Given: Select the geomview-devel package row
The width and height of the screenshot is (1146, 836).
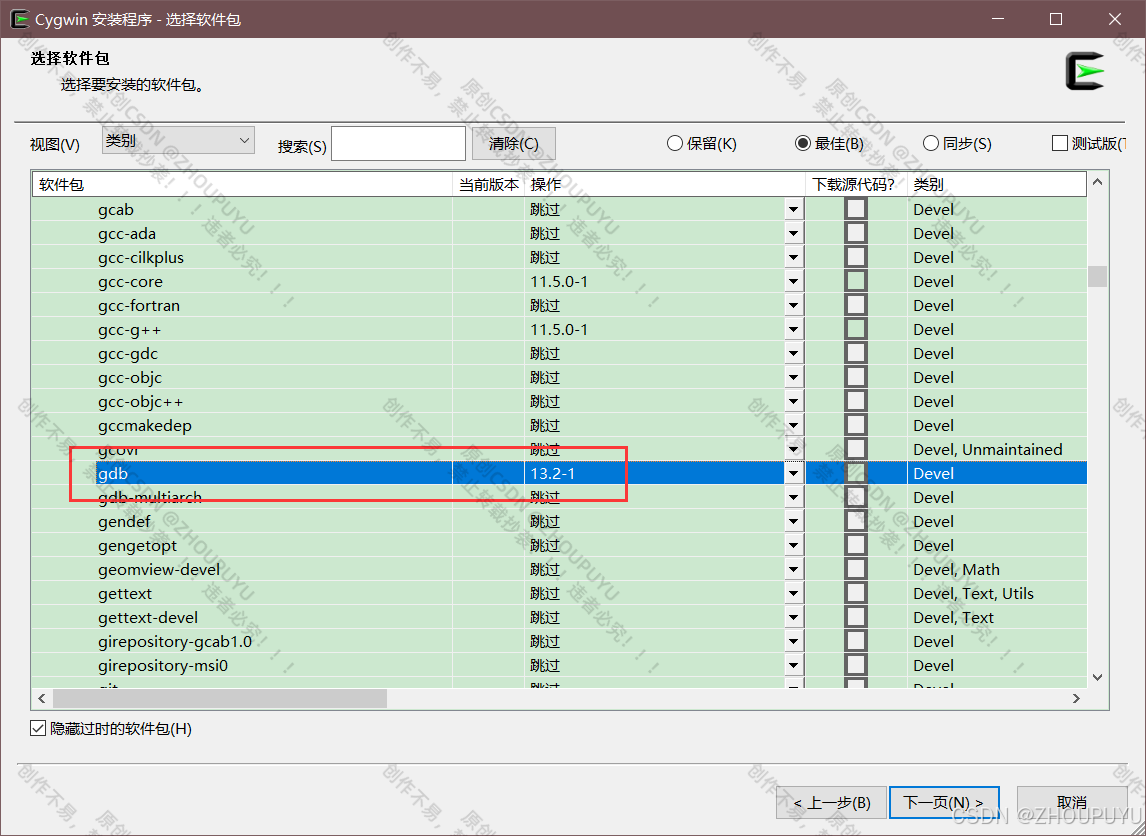Looking at the screenshot, I should [559, 569].
